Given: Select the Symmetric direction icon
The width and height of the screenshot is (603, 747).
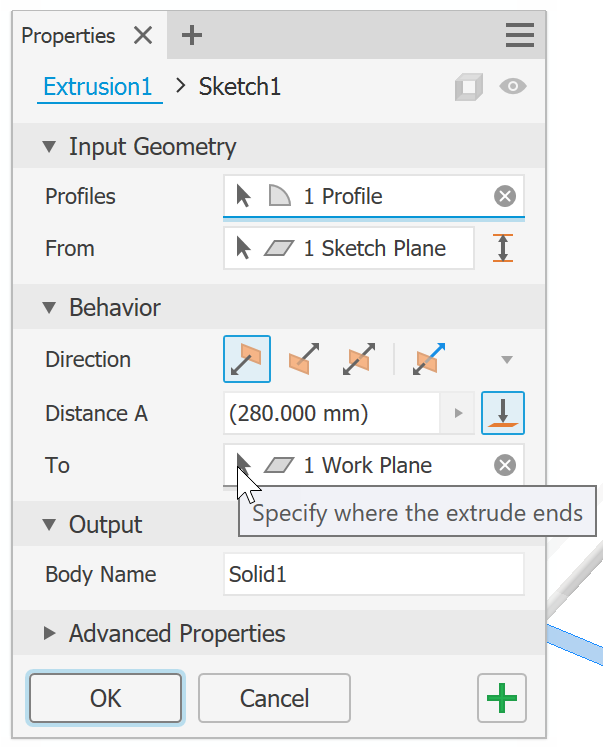Looking at the screenshot, I should tap(359, 360).
